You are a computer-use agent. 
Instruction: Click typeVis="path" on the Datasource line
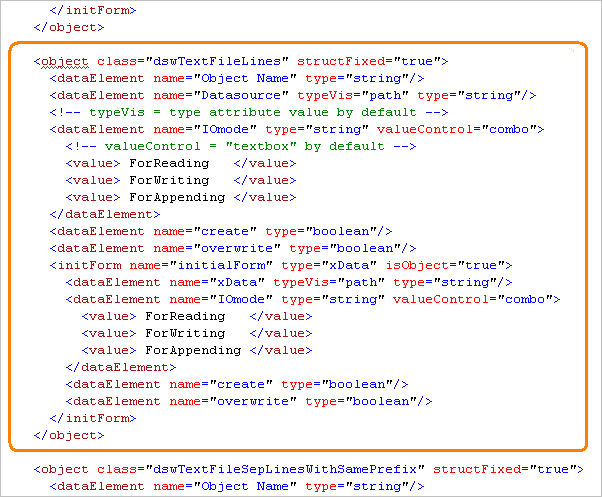click(x=352, y=95)
